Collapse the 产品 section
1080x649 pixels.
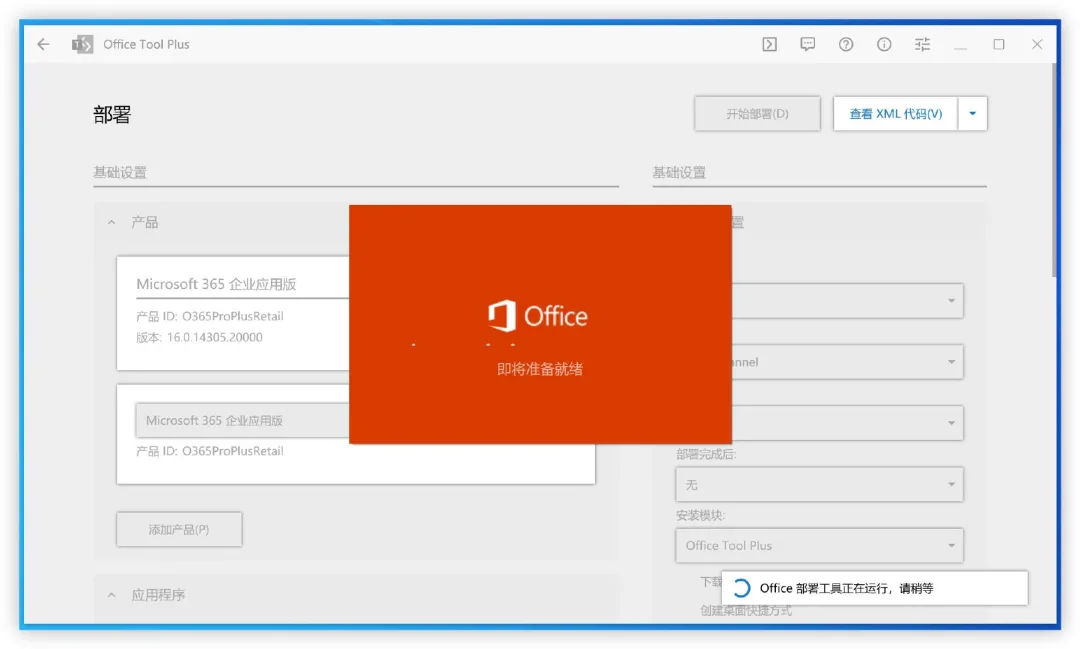(112, 223)
